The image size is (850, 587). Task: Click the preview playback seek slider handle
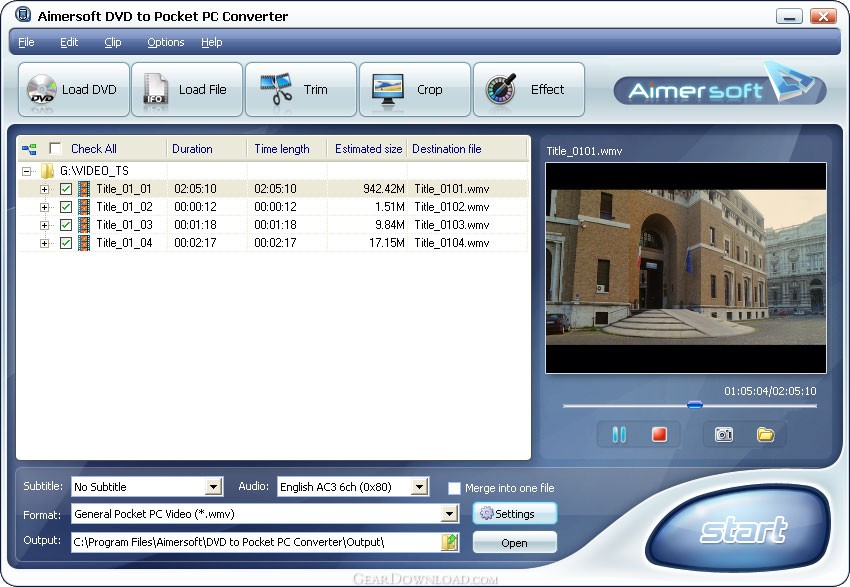click(x=694, y=405)
